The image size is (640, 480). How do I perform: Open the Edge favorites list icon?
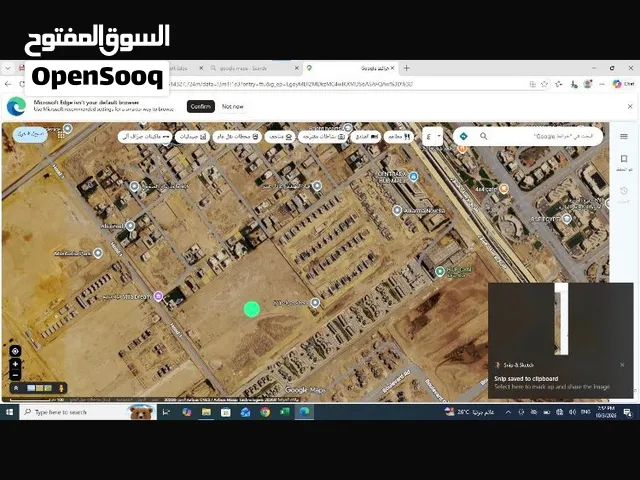point(559,84)
